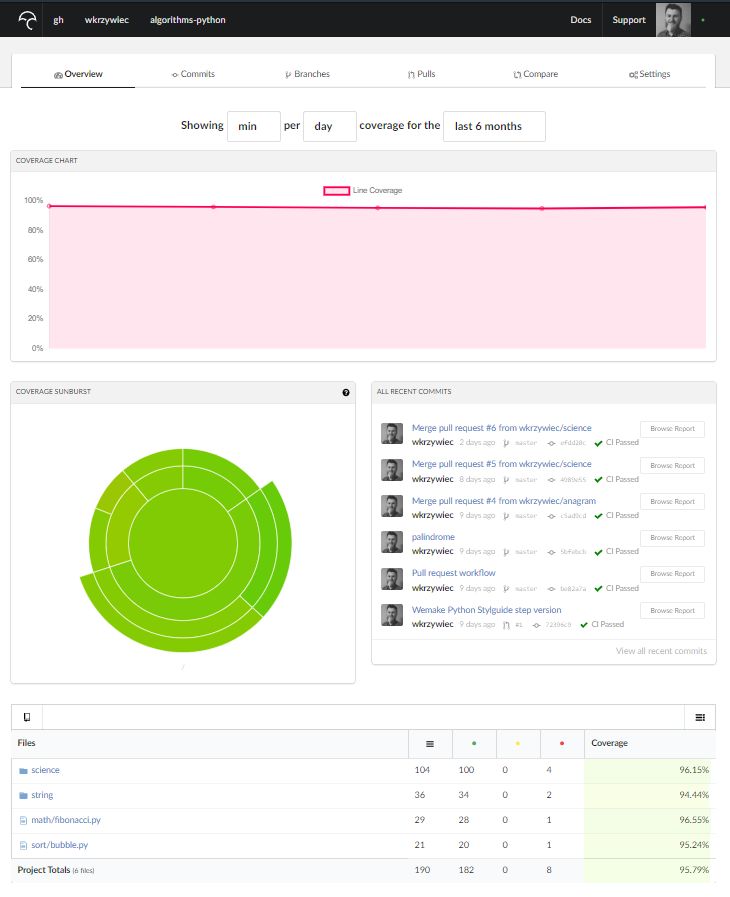Switch to file tree view icon

[x=27, y=717]
